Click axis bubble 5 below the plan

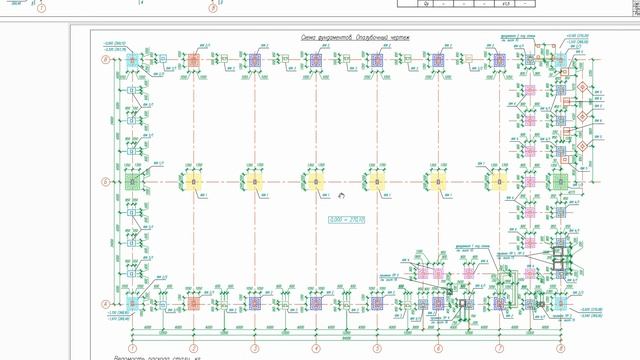377,349
